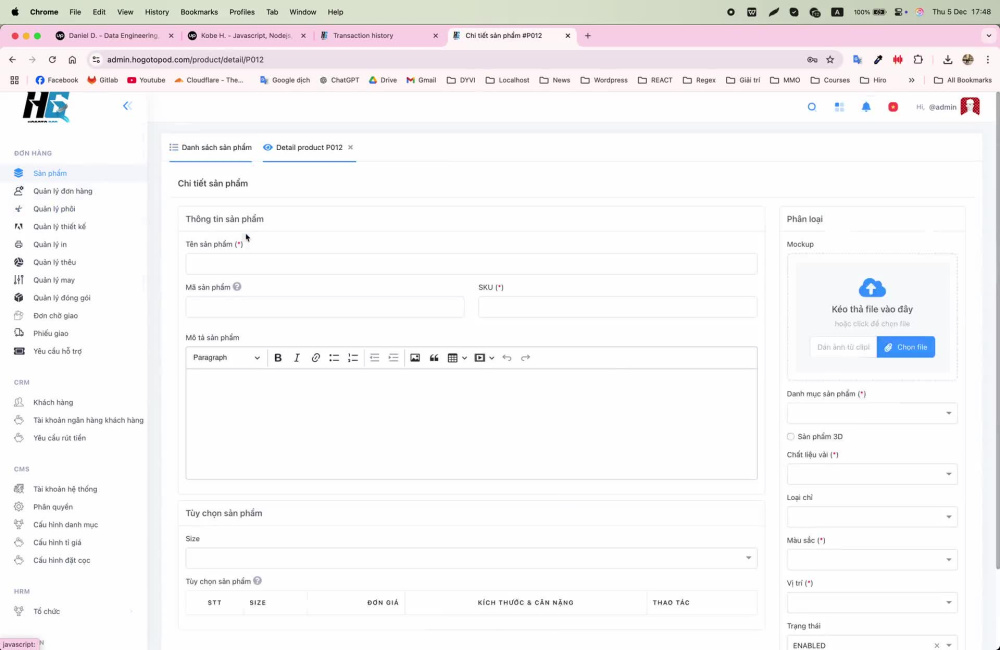Image resolution: width=1000 pixels, height=650 pixels.
Task: Open Loại chỉ dropdown
Action: coord(872,517)
